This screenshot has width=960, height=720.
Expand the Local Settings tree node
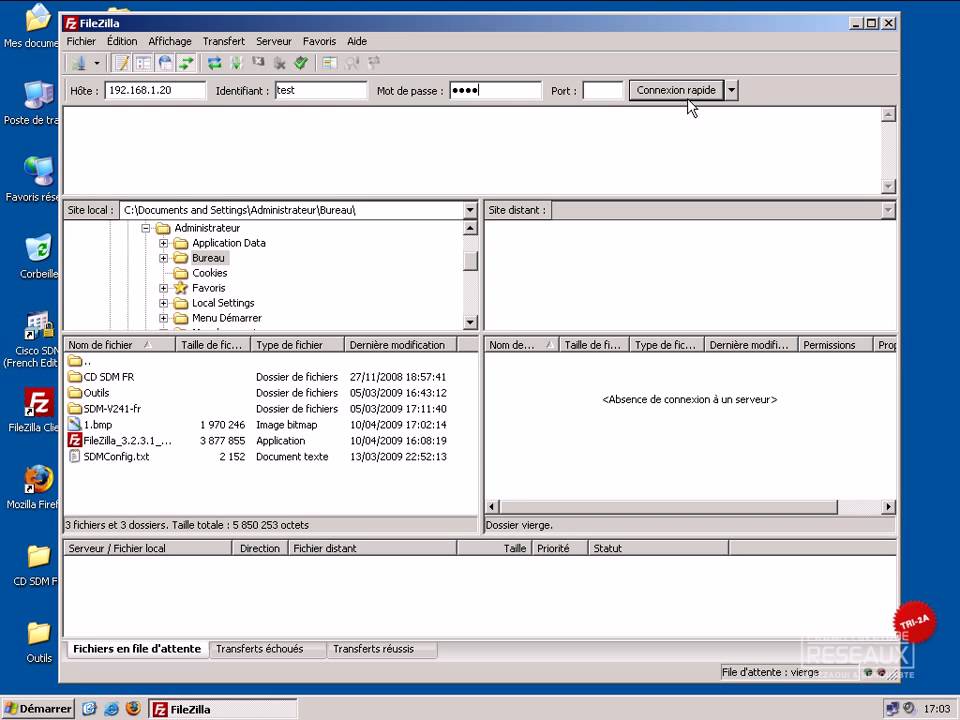(163, 303)
